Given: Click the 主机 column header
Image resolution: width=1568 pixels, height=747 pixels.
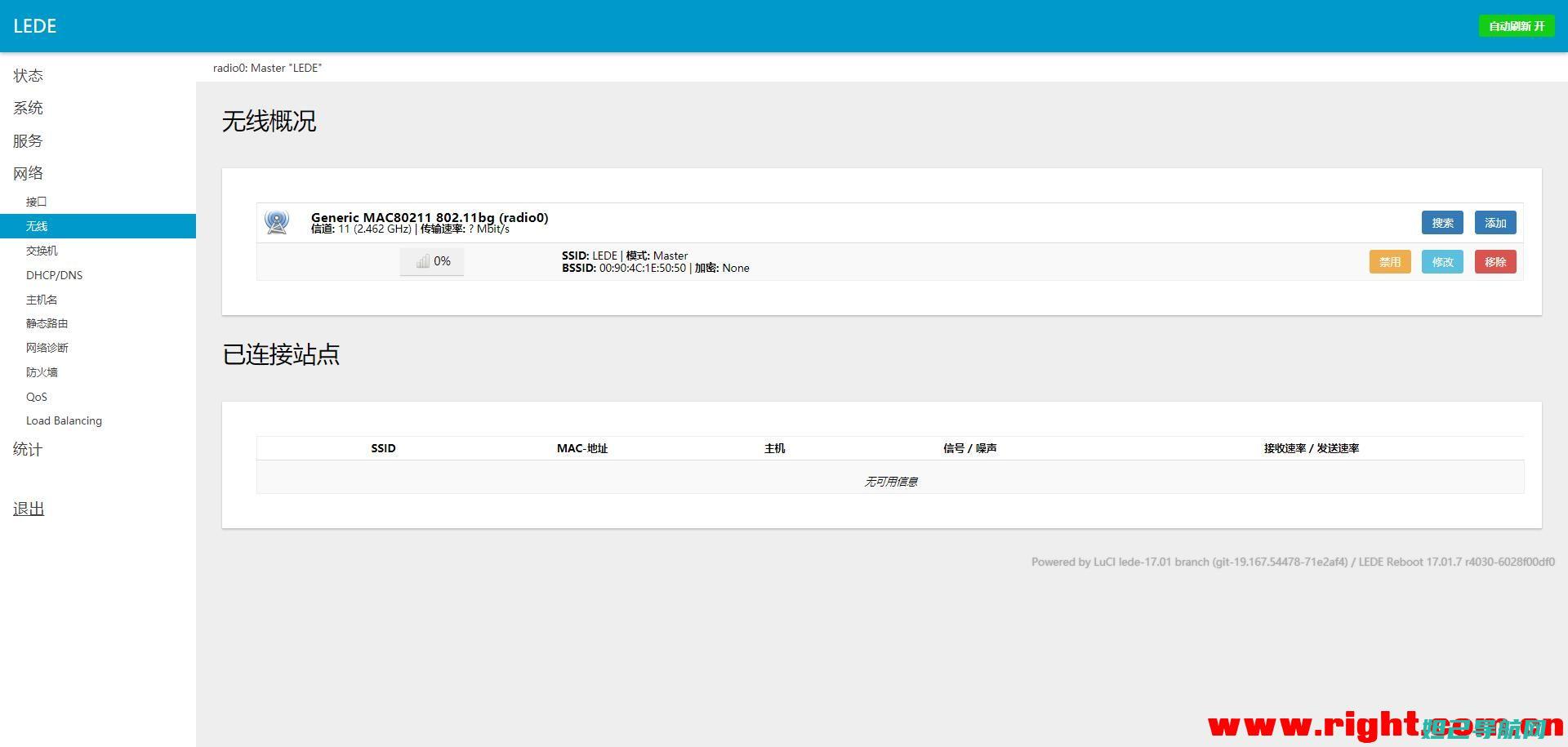Looking at the screenshot, I should pyautogui.click(x=775, y=448).
